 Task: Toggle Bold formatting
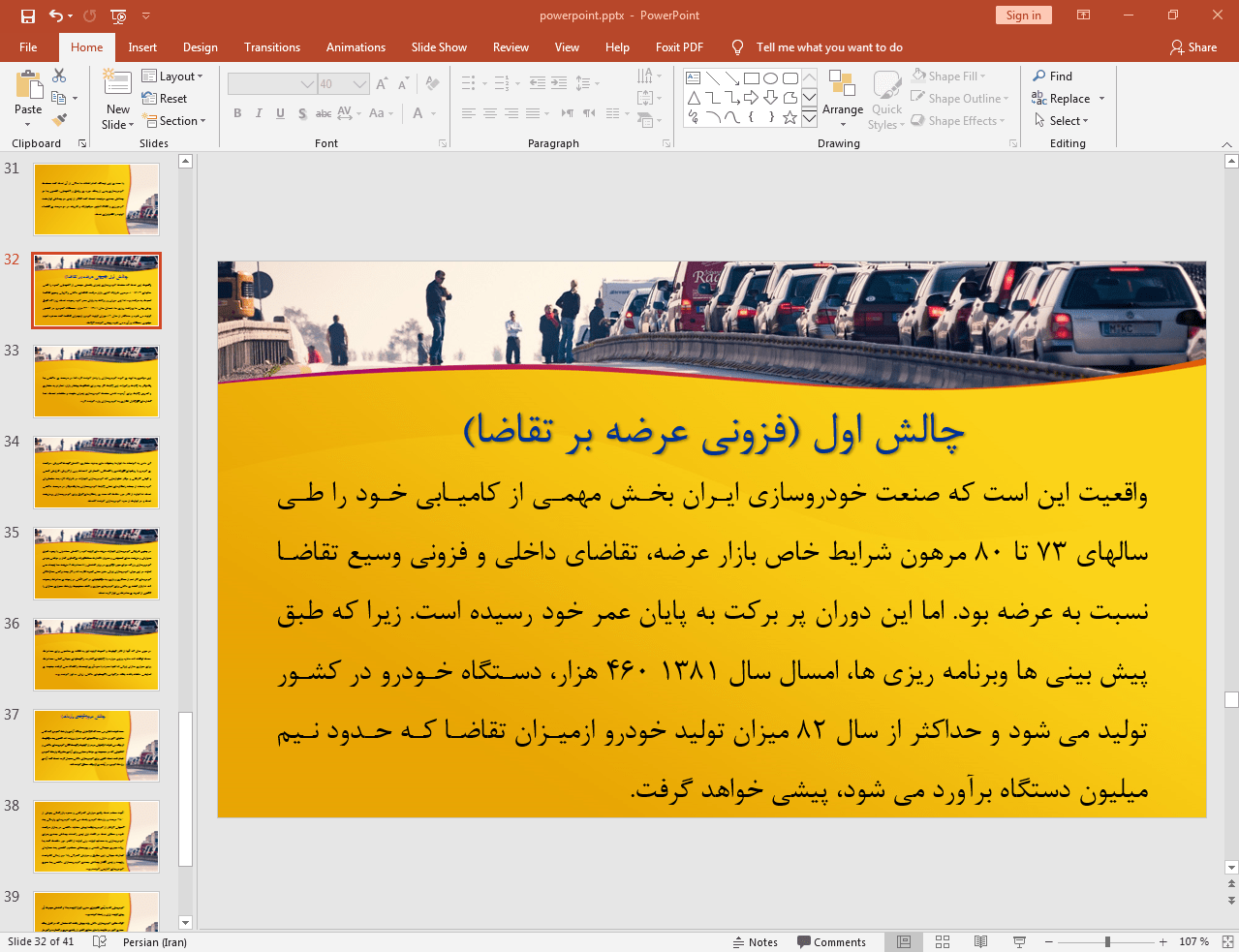click(x=237, y=113)
